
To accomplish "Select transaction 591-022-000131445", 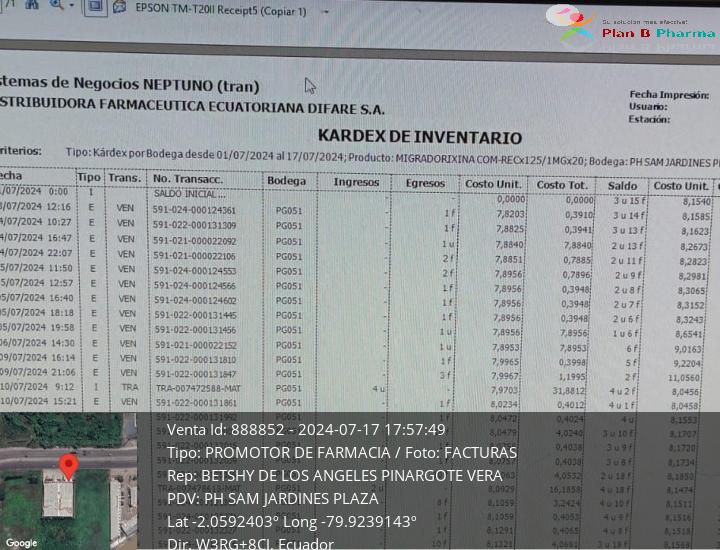I will coord(195,315).
